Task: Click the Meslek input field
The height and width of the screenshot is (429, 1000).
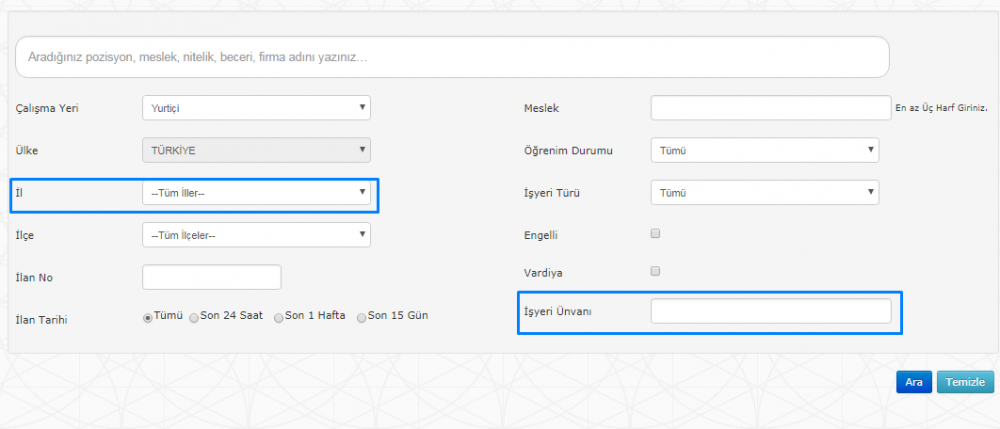Action: tap(770, 108)
